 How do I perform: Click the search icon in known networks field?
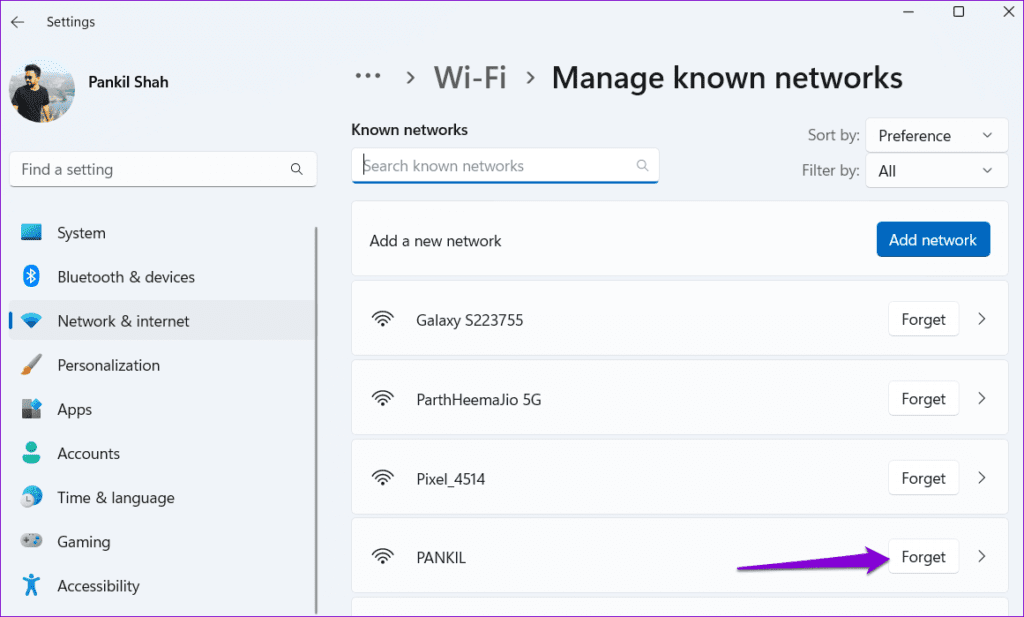643,166
